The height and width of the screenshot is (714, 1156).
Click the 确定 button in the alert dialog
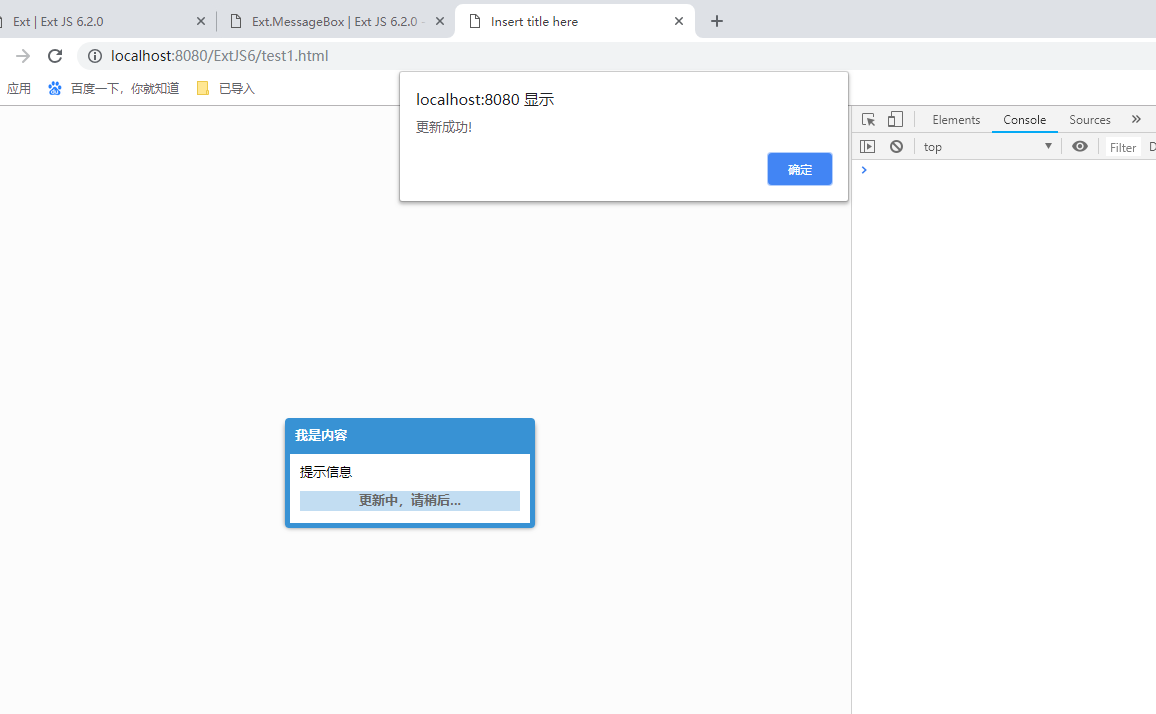click(799, 169)
